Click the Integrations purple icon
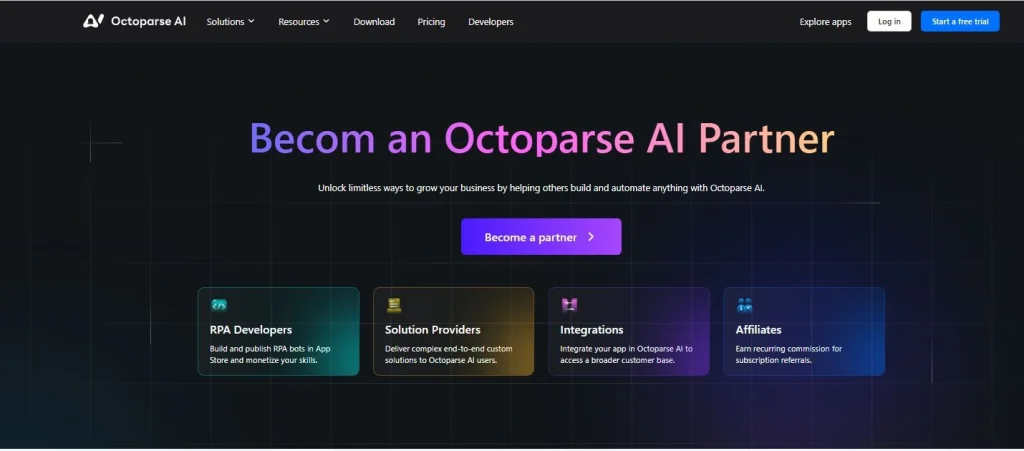Screen dimensions: 1024x451 (569, 305)
